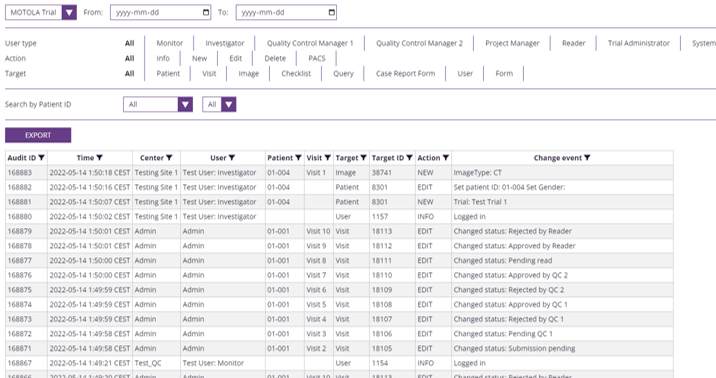The image size is (716, 378).
Task: Click 'Changed status: Submission pending' cell
Action: tap(562, 348)
